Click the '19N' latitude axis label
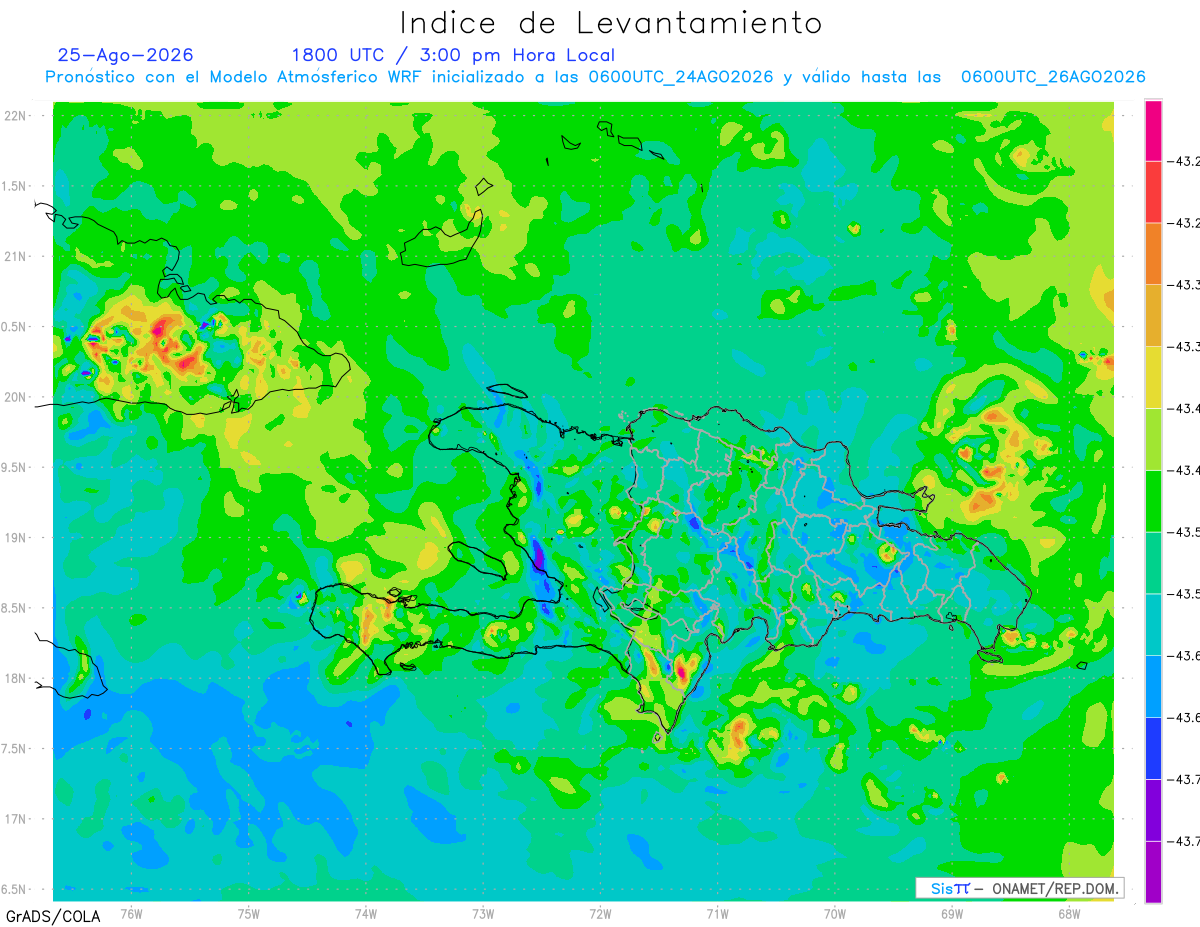 pos(15,538)
